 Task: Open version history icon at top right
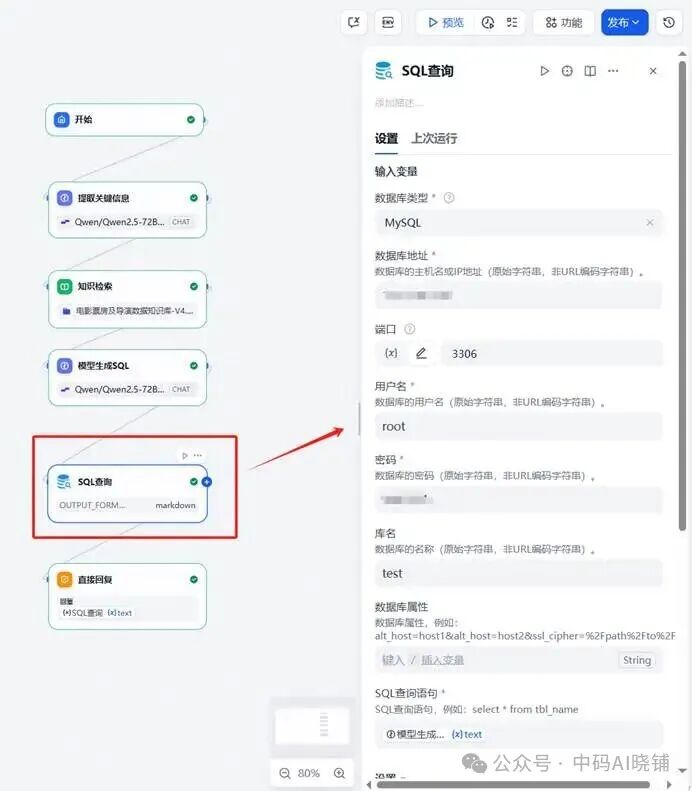tap(669, 22)
